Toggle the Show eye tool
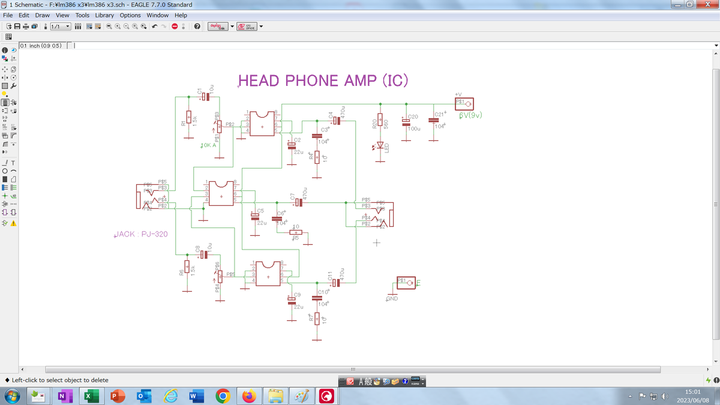 point(14,50)
